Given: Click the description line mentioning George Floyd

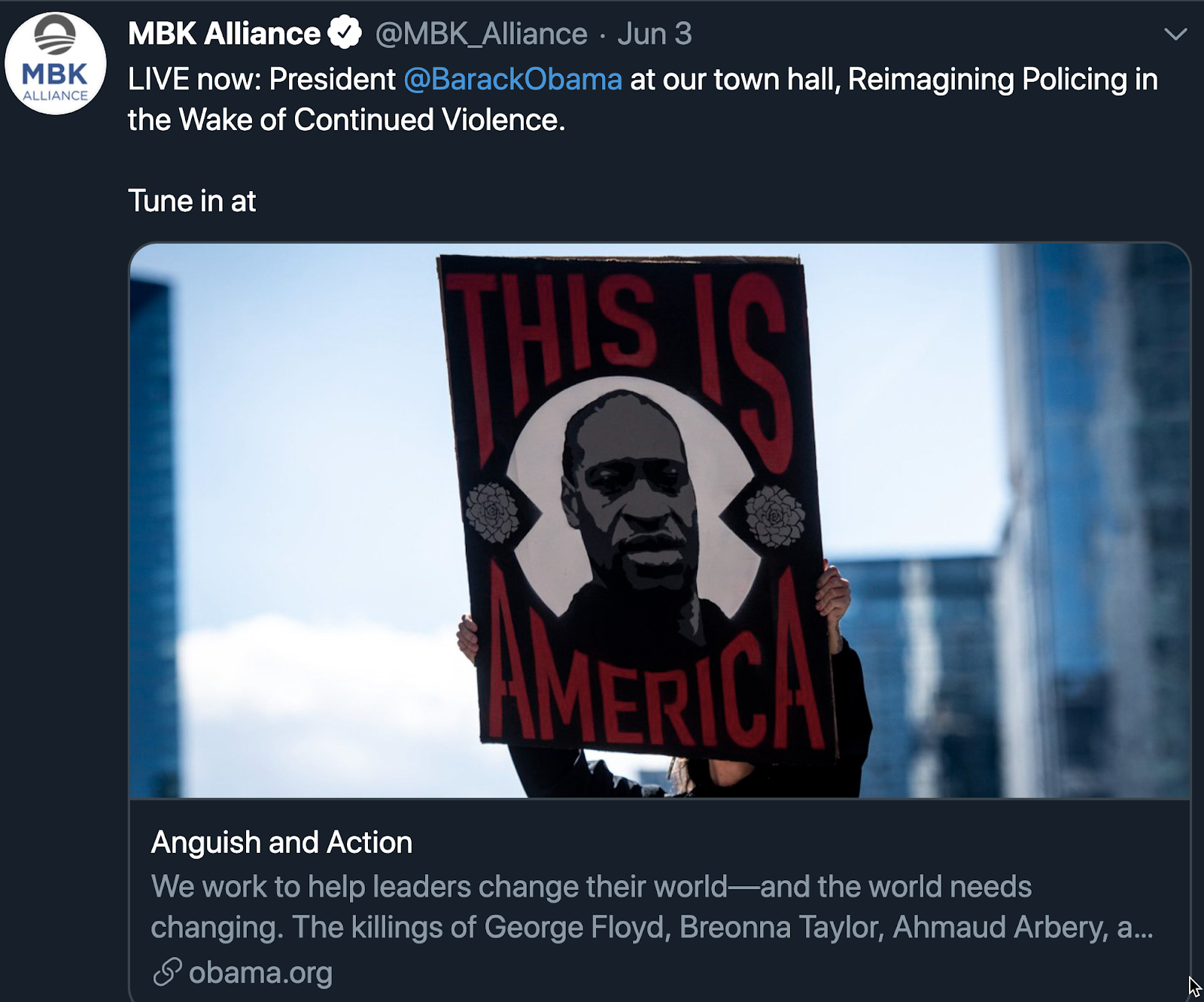Looking at the screenshot, I should point(652,928).
